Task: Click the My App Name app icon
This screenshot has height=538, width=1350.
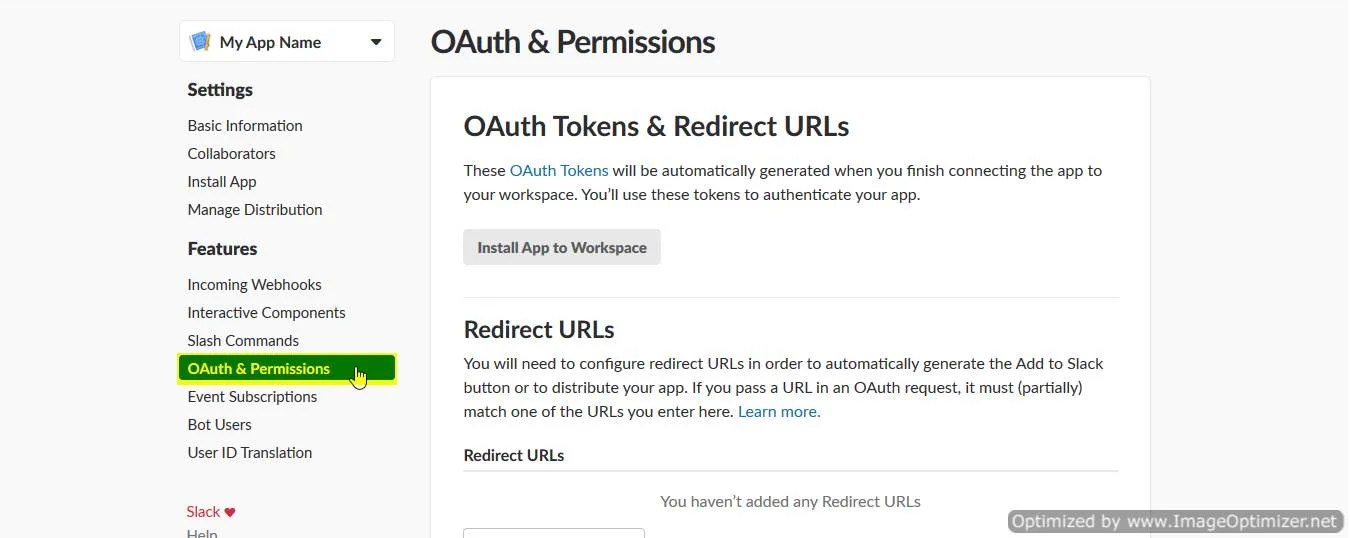Action: point(201,42)
